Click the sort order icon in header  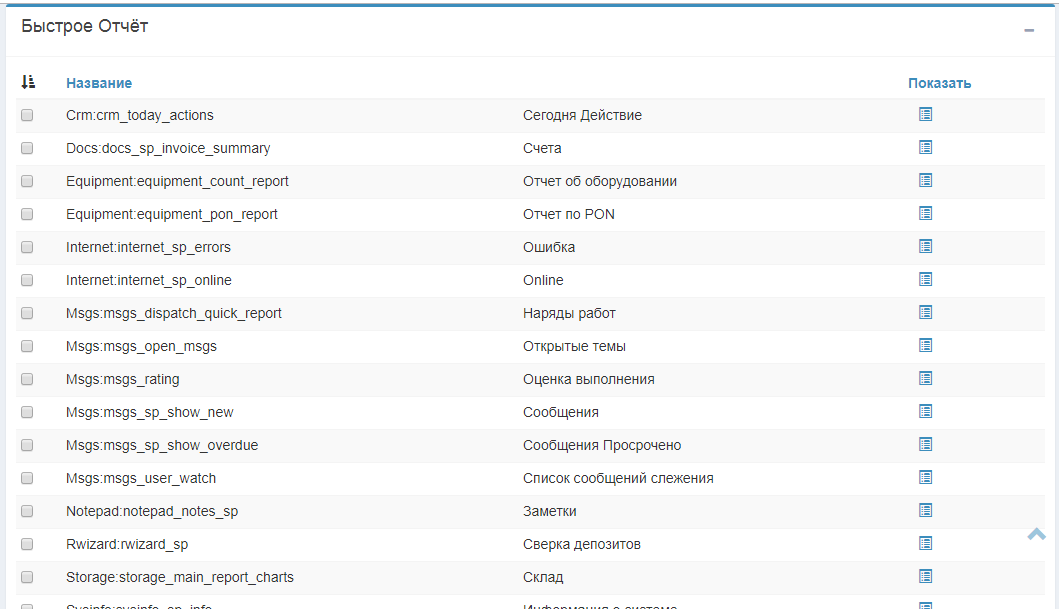point(28,82)
